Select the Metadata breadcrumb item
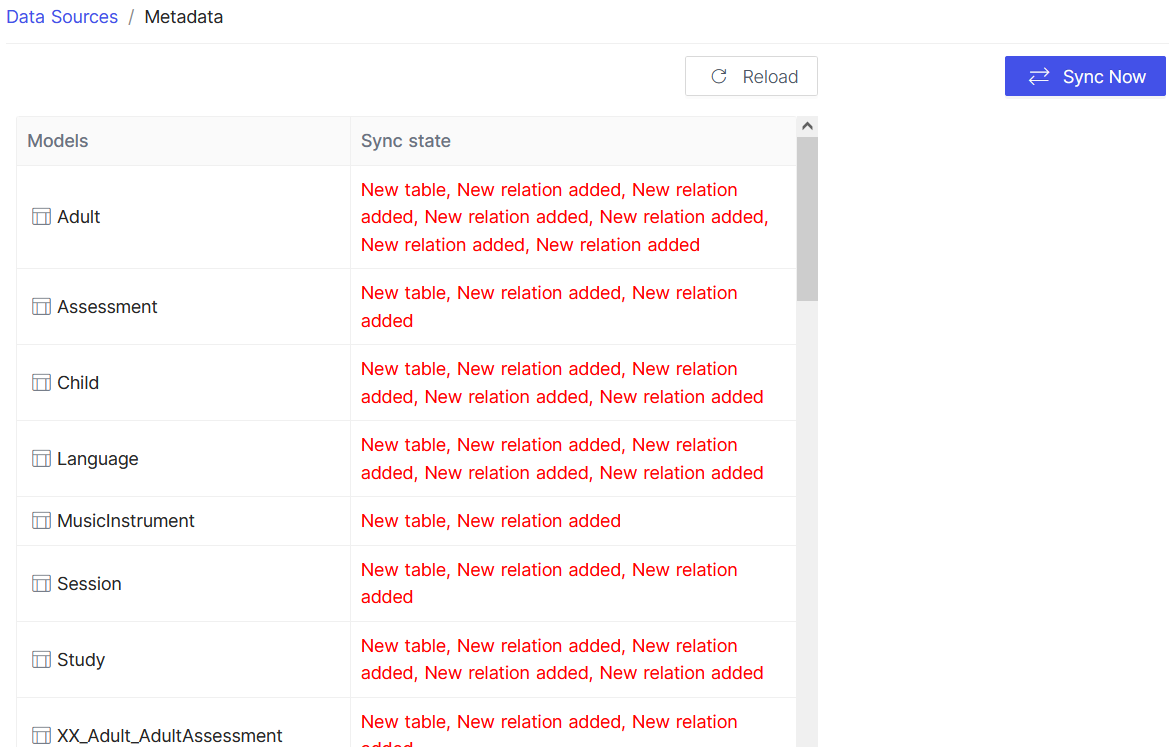The height and width of the screenshot is (747, 1169). pos(183,17)
